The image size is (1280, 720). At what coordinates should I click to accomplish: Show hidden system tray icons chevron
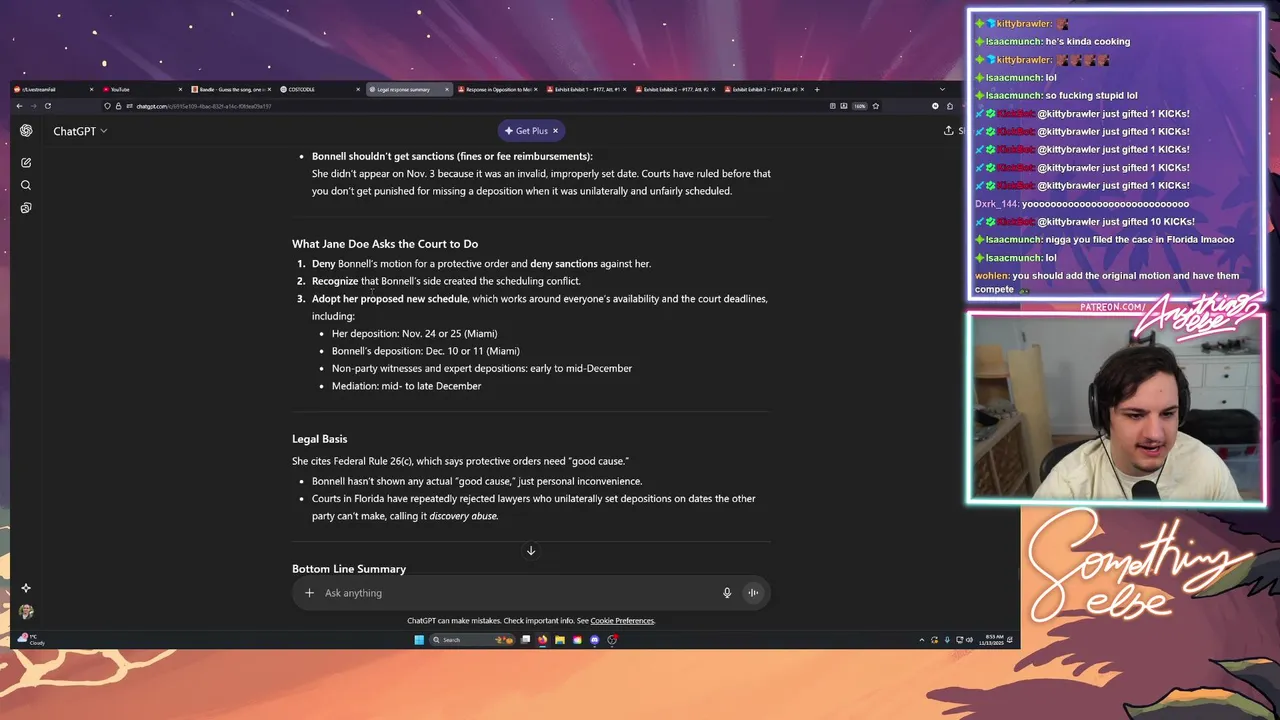[922, 640]
